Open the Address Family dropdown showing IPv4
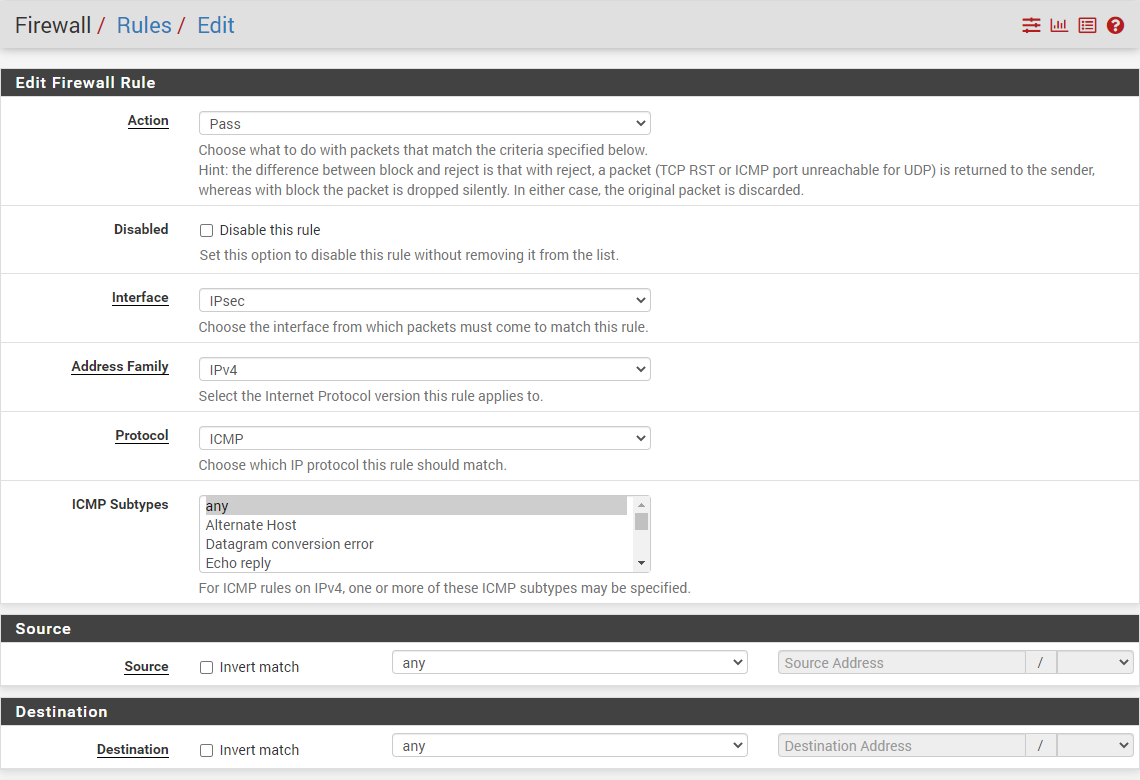This screenshot has height=780, width=1140. 424,370
